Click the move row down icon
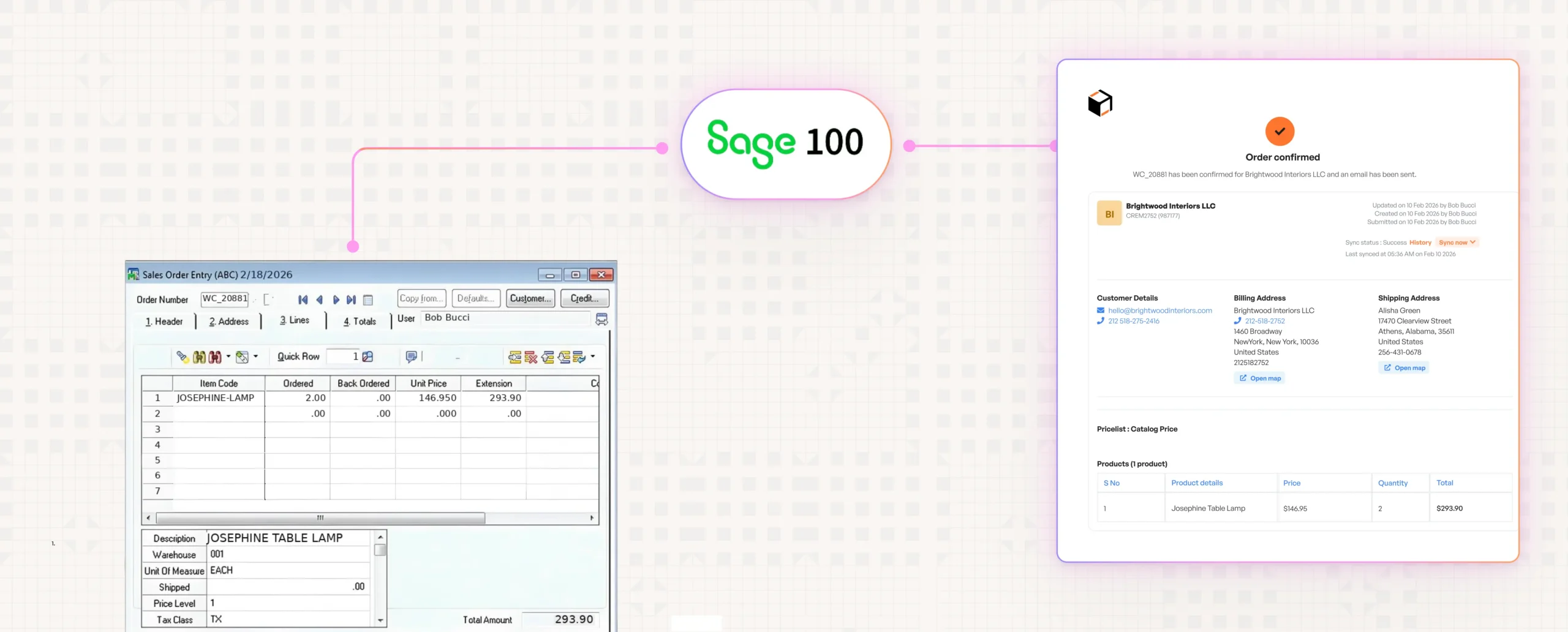Image resolution: width=1568 pixels, height=632 pixels. point(563,357)
